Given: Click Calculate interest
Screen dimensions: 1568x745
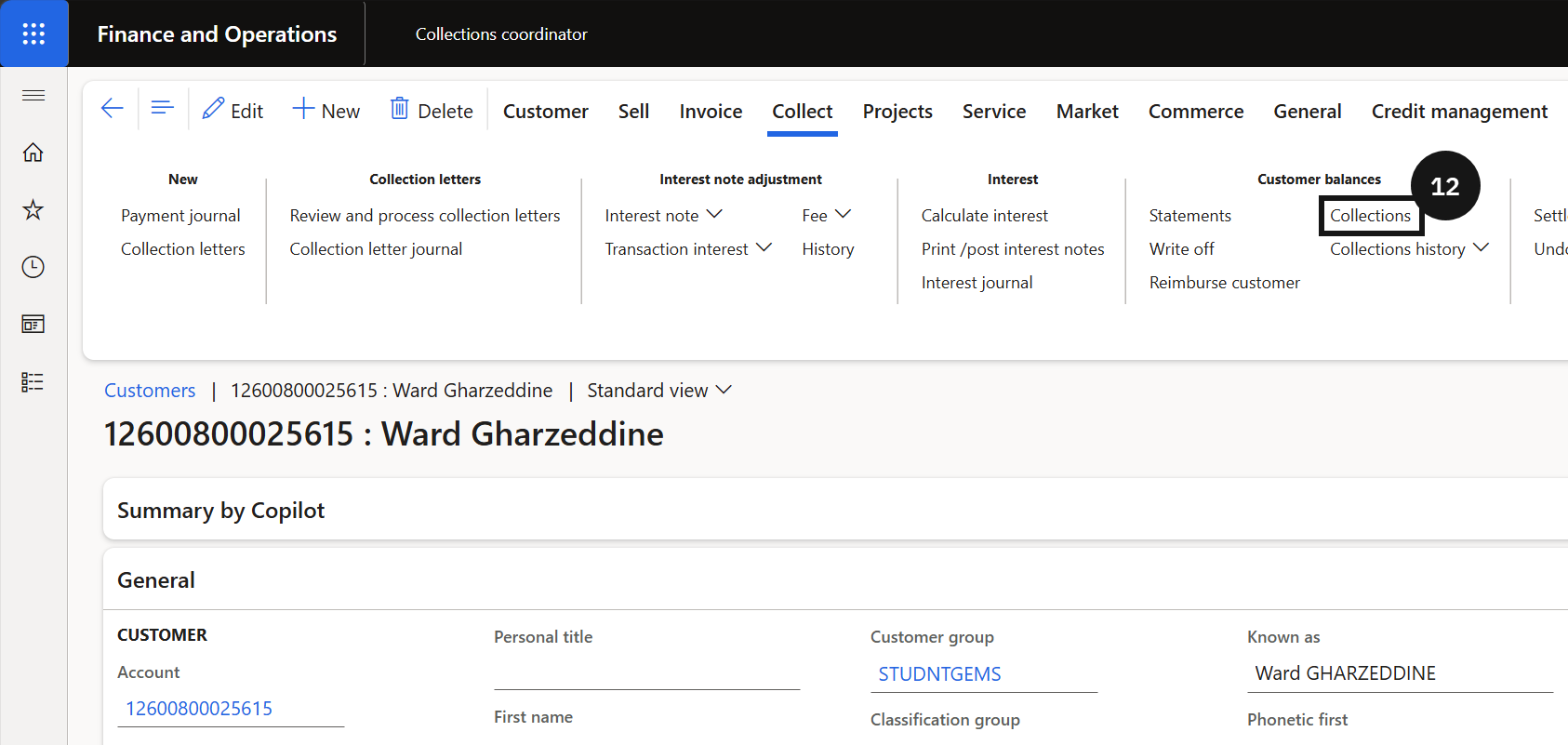Looking at the screenshot, I should (x=985, y=216).
